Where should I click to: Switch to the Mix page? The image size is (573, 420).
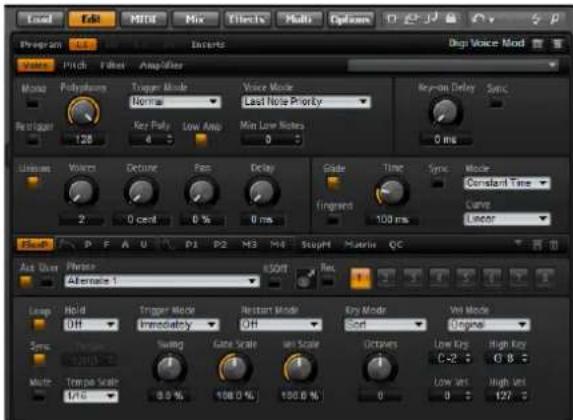[x=196, y=19]
